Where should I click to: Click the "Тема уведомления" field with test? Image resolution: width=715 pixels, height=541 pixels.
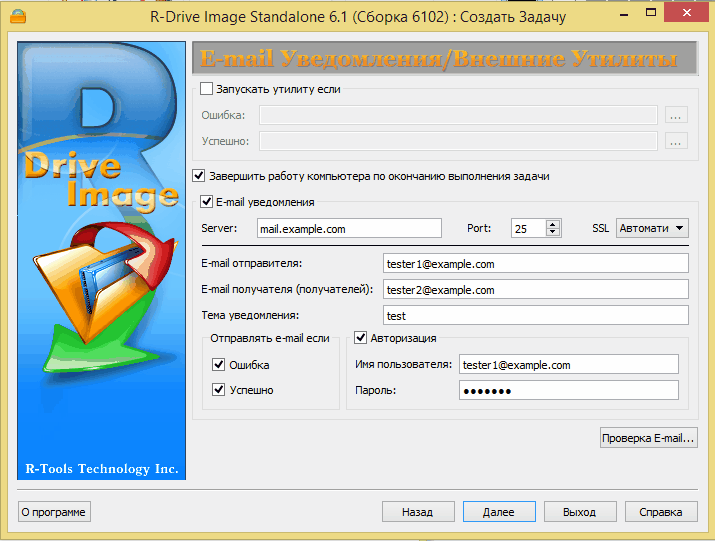[536, 315]
